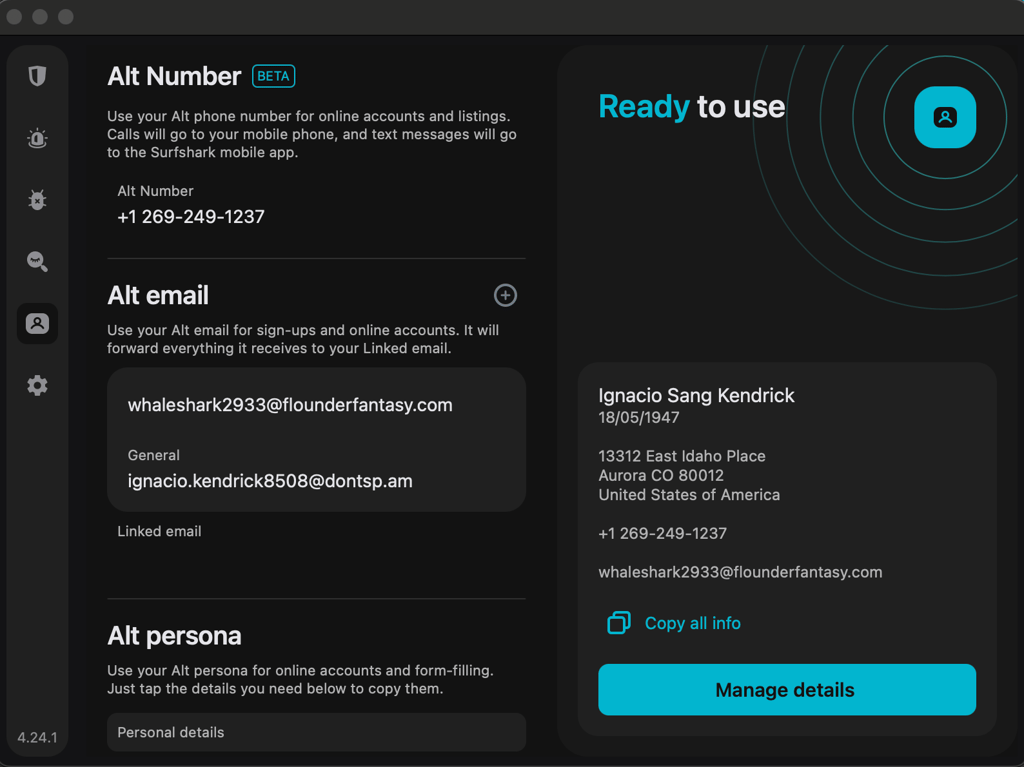Viewport: 1024px width, 767px height.
Task: Click the name Ignacio Sang Kendrick
Action: click(696, 395)
